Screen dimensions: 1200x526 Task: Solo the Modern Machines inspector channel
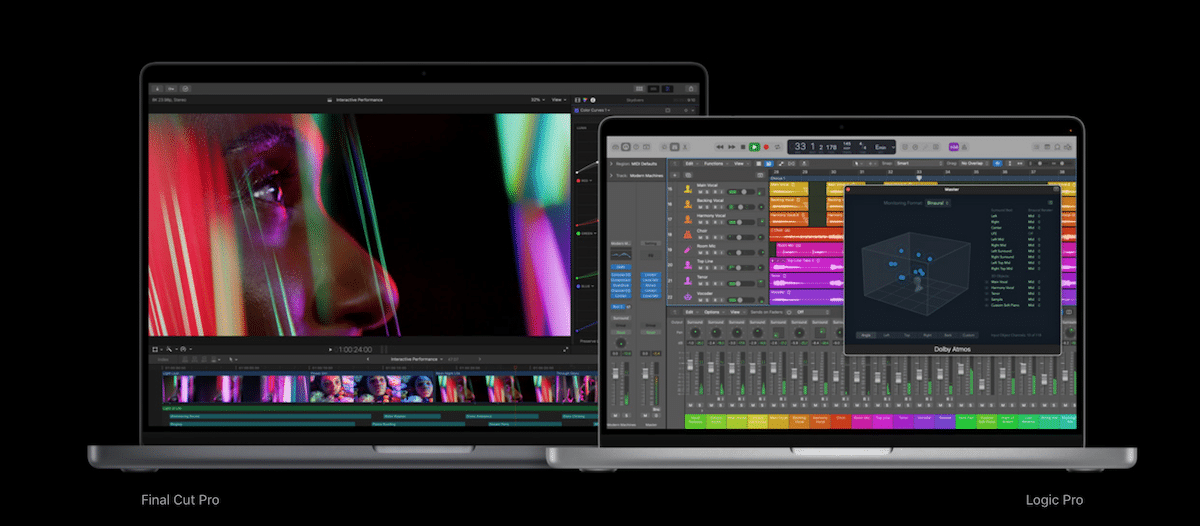click(x=626, y=415)
